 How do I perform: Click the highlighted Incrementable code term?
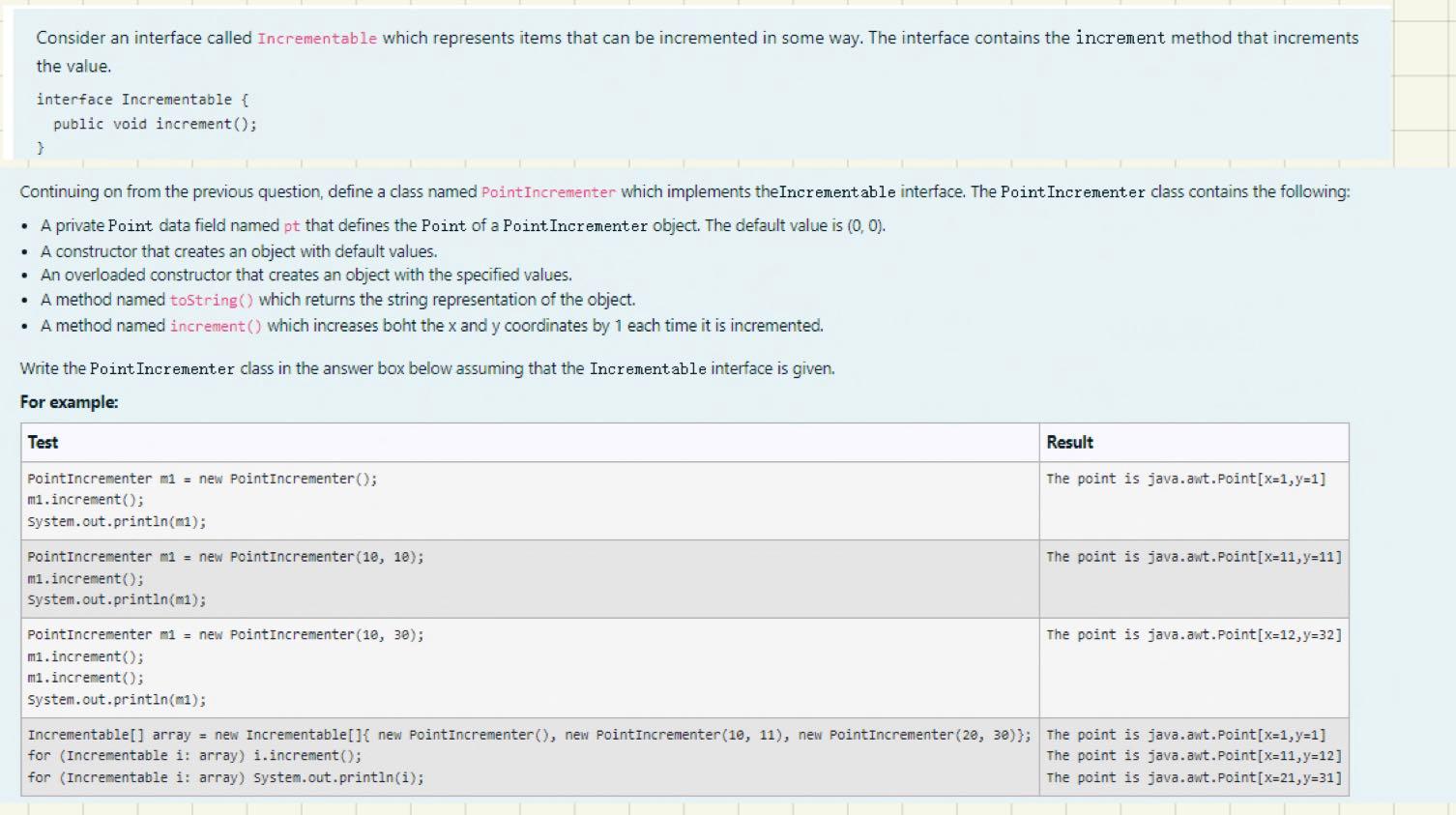tap(316, 38)
